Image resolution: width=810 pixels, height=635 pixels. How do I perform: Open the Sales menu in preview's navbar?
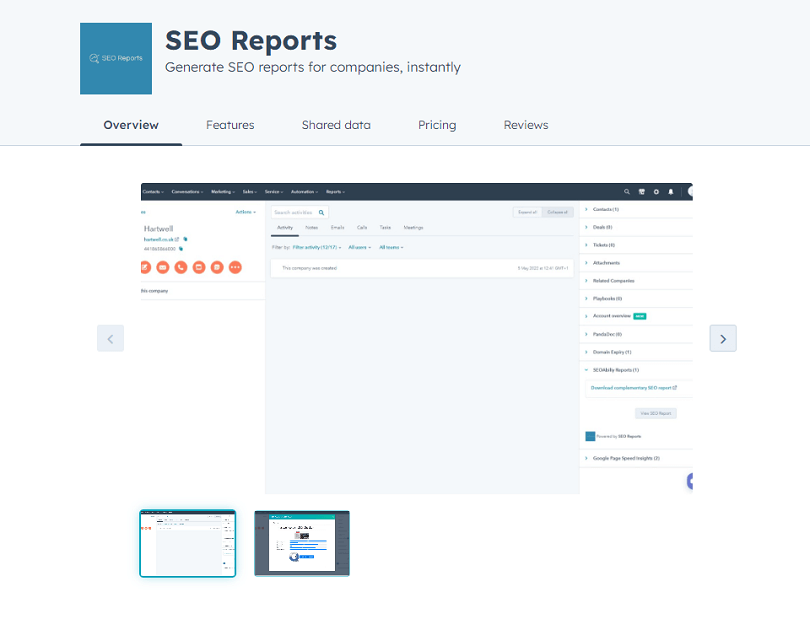[250, 192]
